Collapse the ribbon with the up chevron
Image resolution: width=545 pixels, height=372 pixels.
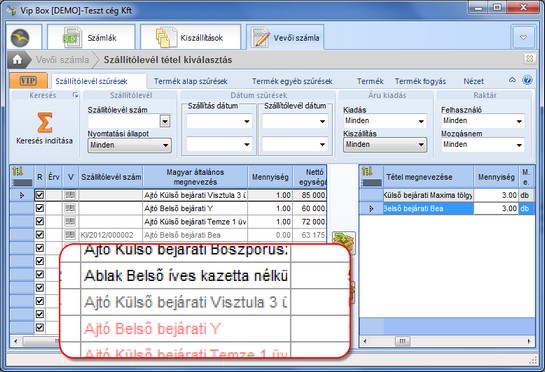point(512,80)
